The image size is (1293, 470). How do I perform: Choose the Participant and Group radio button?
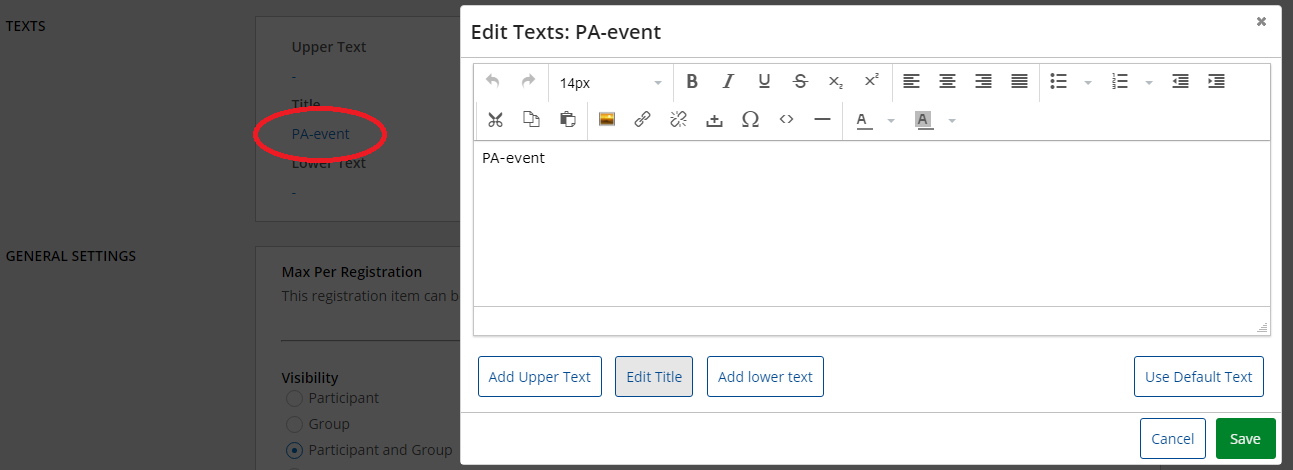click(x=294, y=450)
